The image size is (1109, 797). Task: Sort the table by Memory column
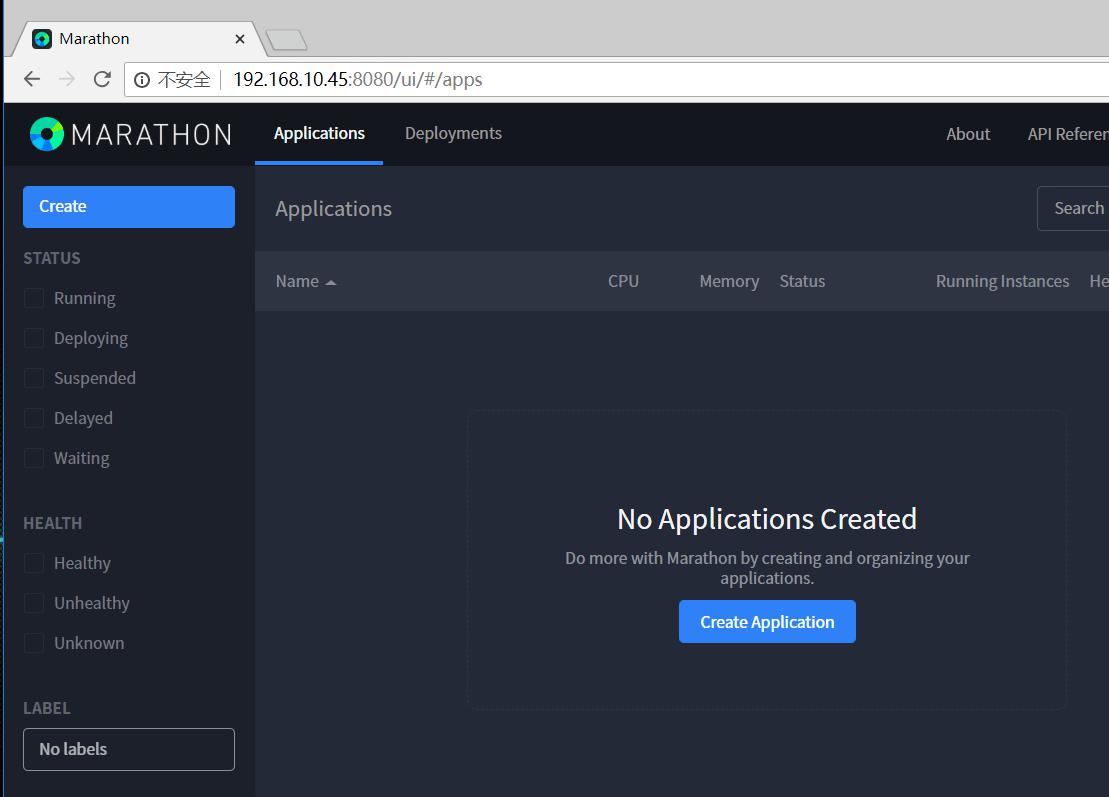pyautogui.click(x=729, y=281)
